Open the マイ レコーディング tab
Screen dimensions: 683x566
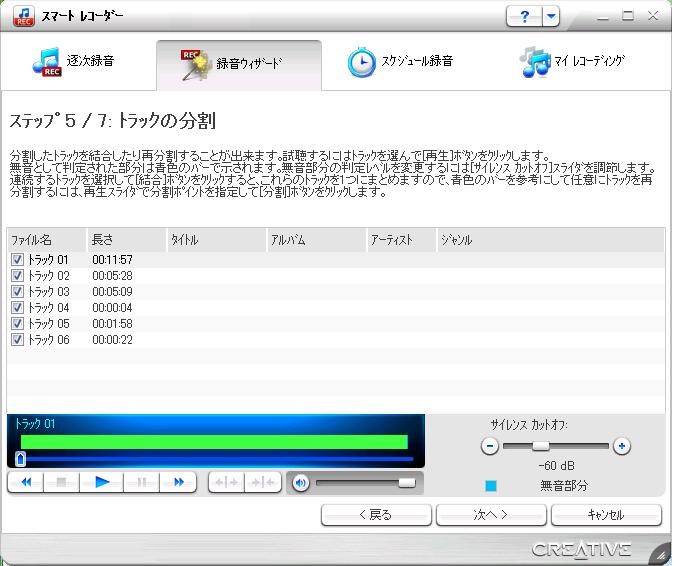(x=573, y=62)
